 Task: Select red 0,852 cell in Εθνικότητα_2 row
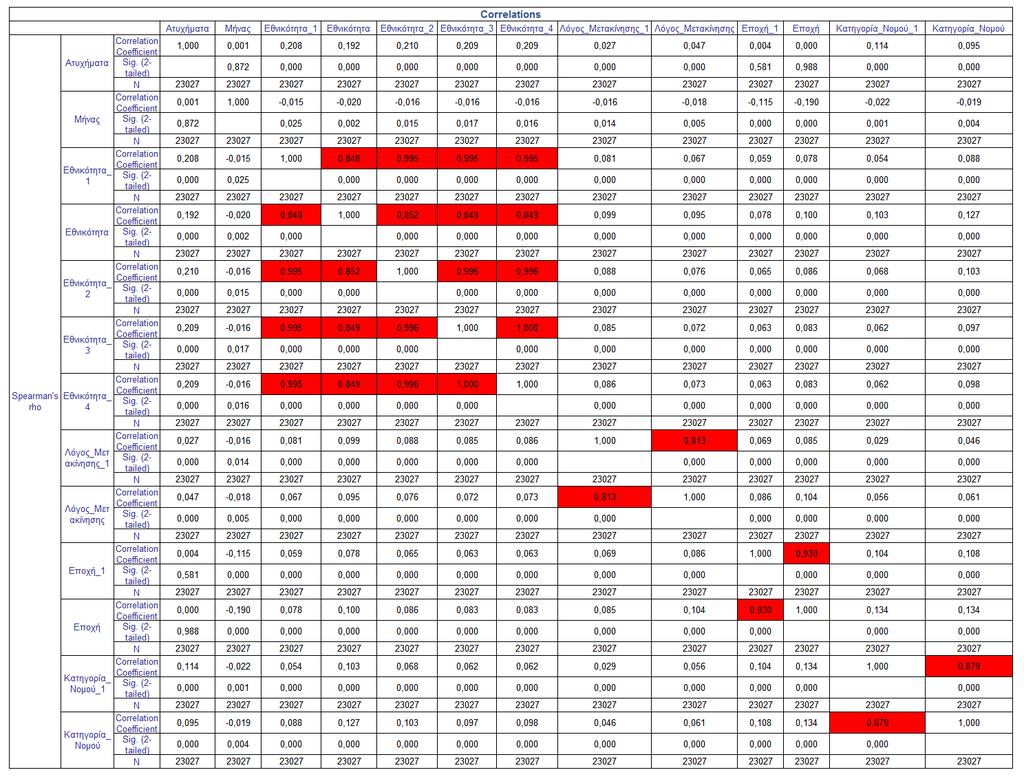[x=349, y=272]
